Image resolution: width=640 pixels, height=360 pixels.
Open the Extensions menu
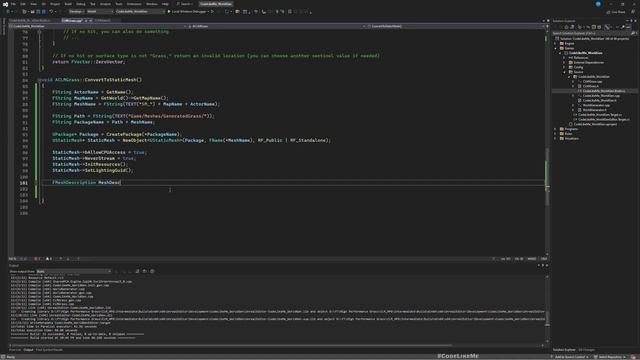click(134, 4)
